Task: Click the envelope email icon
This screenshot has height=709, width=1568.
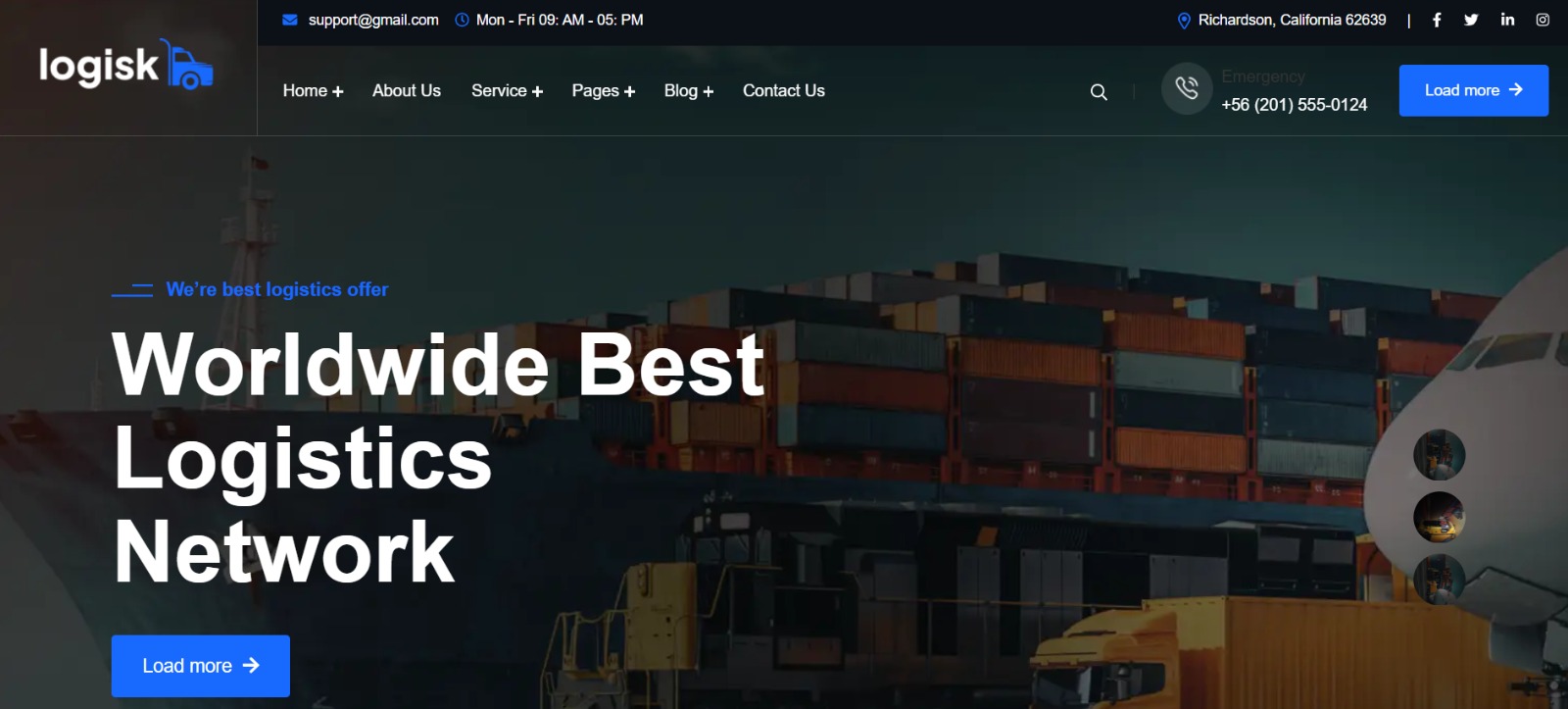Action: tap(290, 20)
